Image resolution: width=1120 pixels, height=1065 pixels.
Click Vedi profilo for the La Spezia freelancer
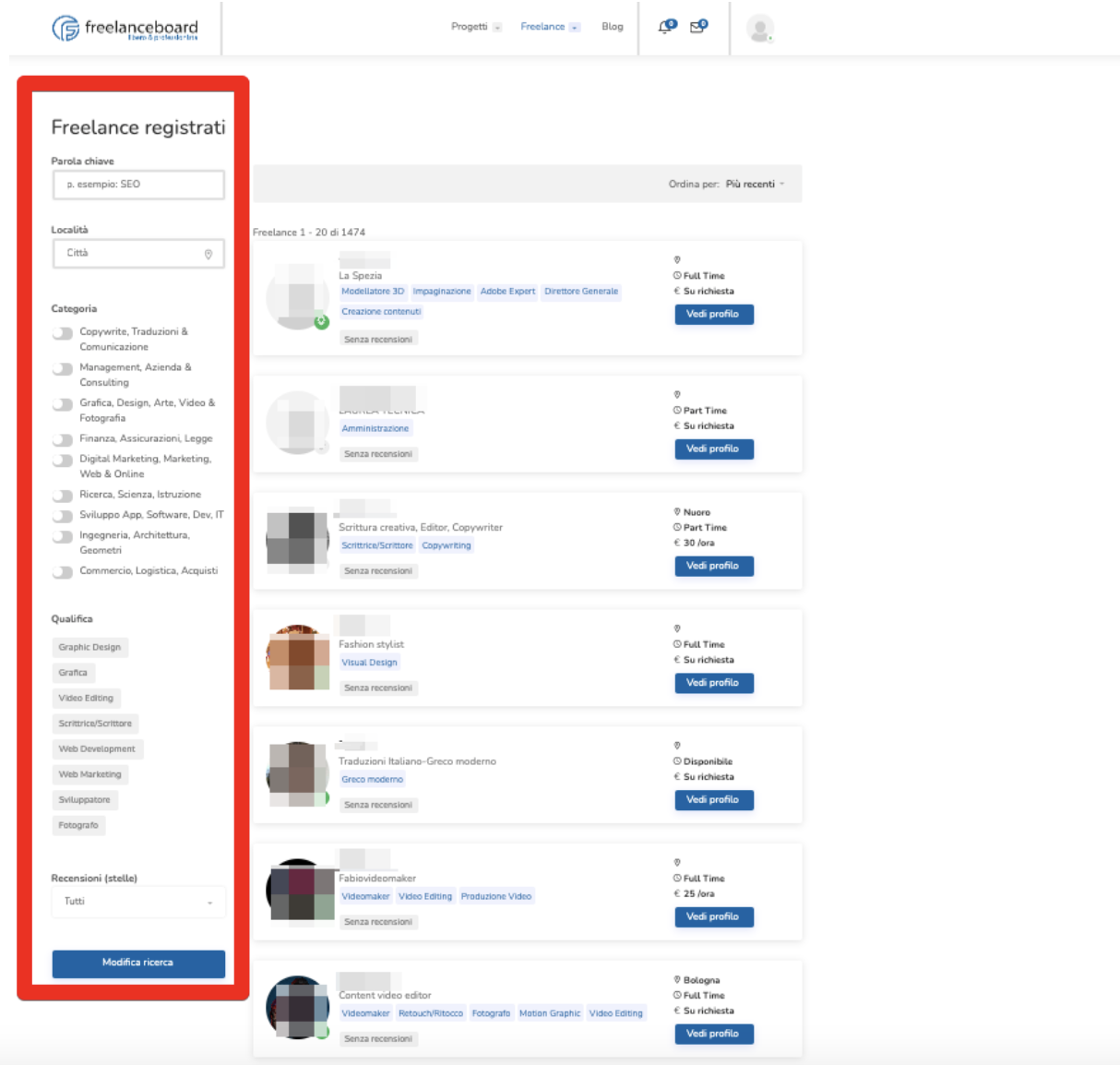pyautogui.click(x=713, y=315)
